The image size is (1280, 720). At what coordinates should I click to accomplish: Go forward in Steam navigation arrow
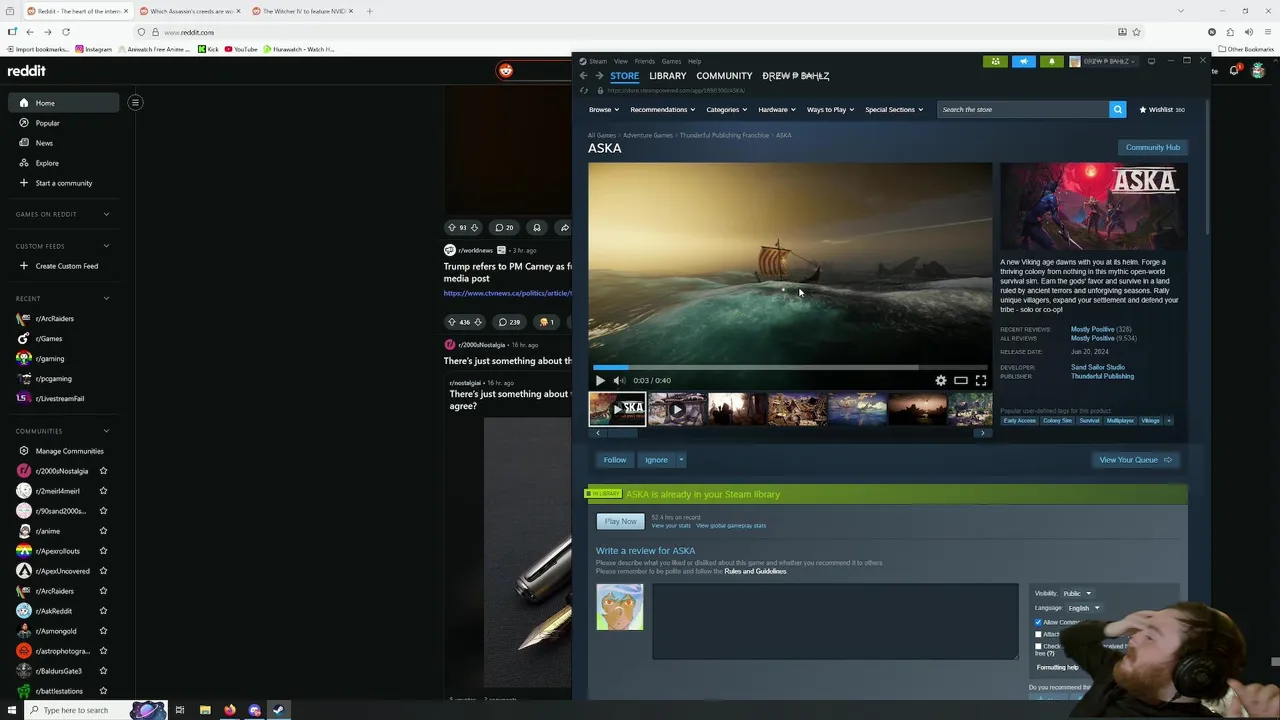coord(599,76)
